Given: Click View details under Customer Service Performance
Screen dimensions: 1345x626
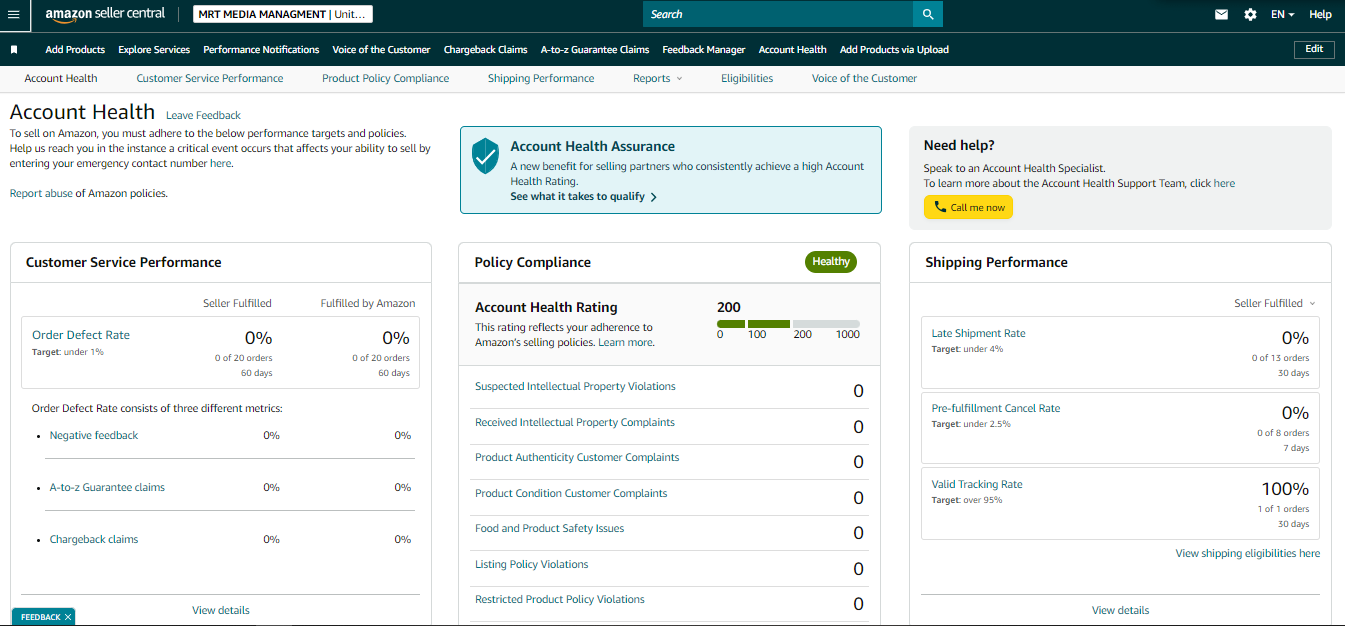Looking at the screenshot, I should [221, 610].
